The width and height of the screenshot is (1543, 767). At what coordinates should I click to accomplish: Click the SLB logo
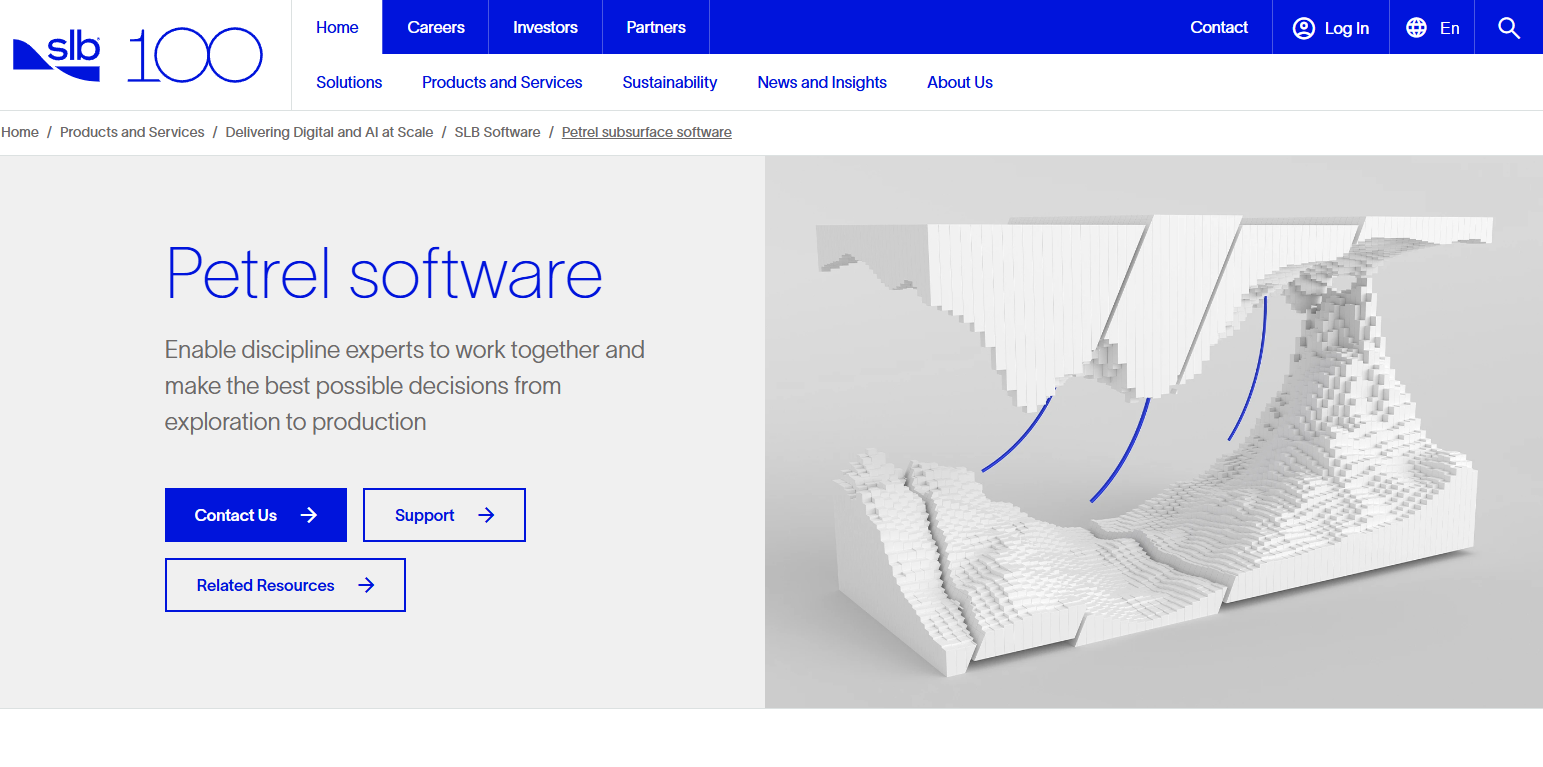tap(57, 57)
